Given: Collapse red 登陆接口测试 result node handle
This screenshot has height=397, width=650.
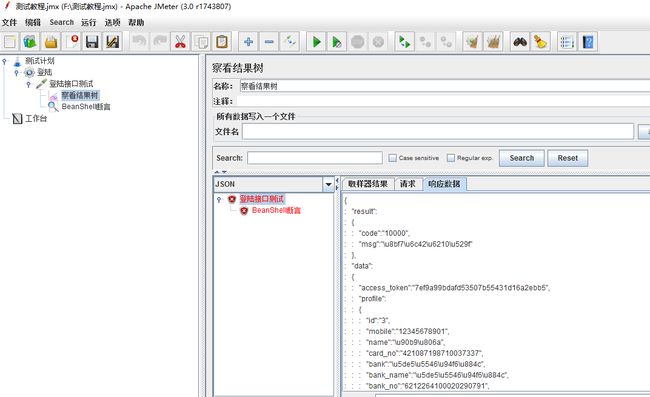Looking at the screenshot, I should 219,199.
